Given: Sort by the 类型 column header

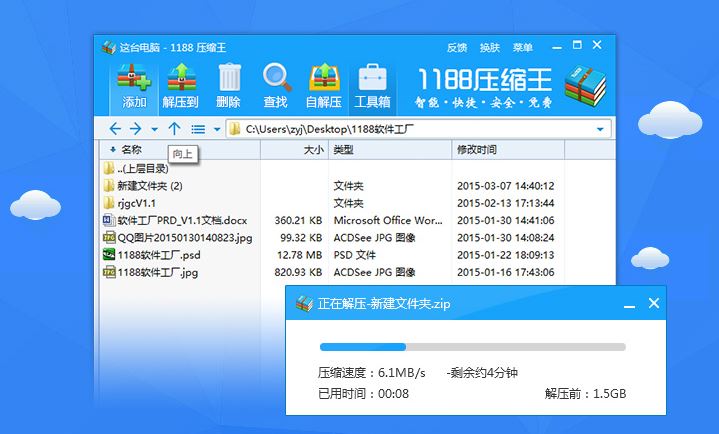Looking at the screenshot, I should pos(390,150).
